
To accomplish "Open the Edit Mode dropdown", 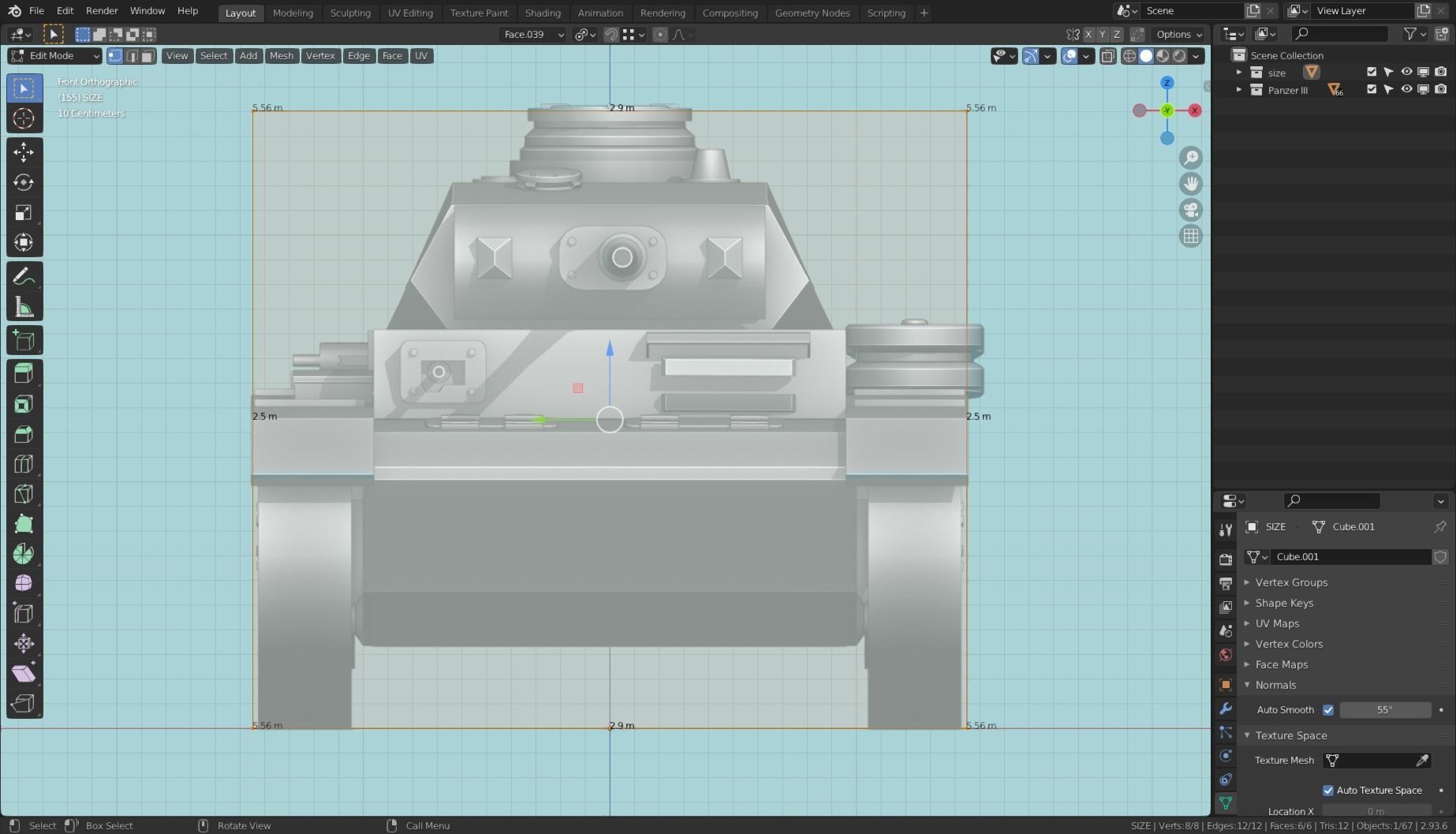I will pyautogui.click(x=54, y=55).
